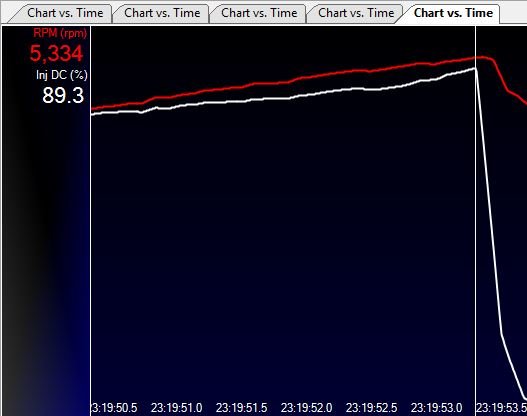Click the RPM value 5,334 readout
527x416 pixels.
point(56,53)
